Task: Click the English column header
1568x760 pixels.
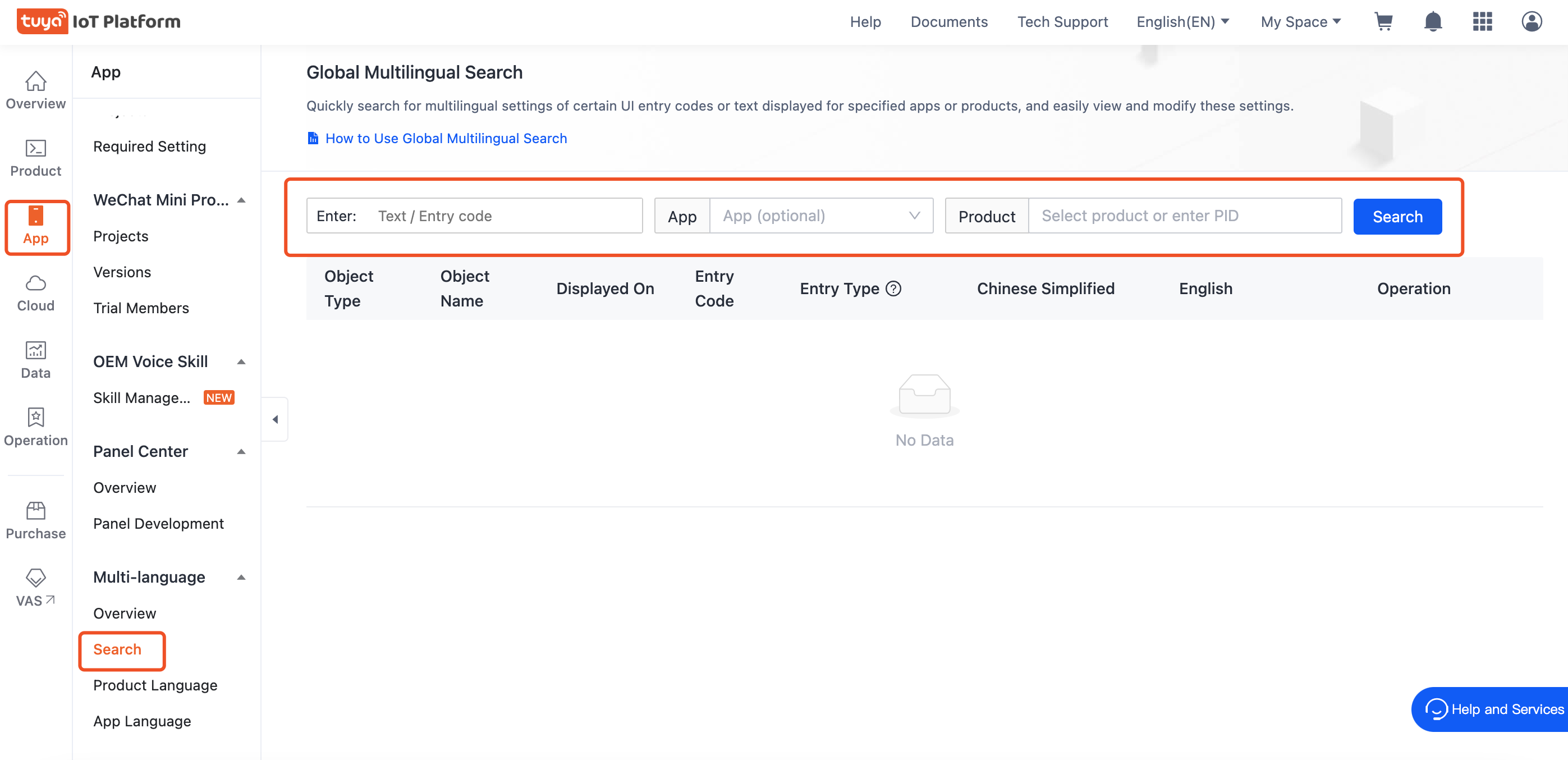Action: [1205, 289]
